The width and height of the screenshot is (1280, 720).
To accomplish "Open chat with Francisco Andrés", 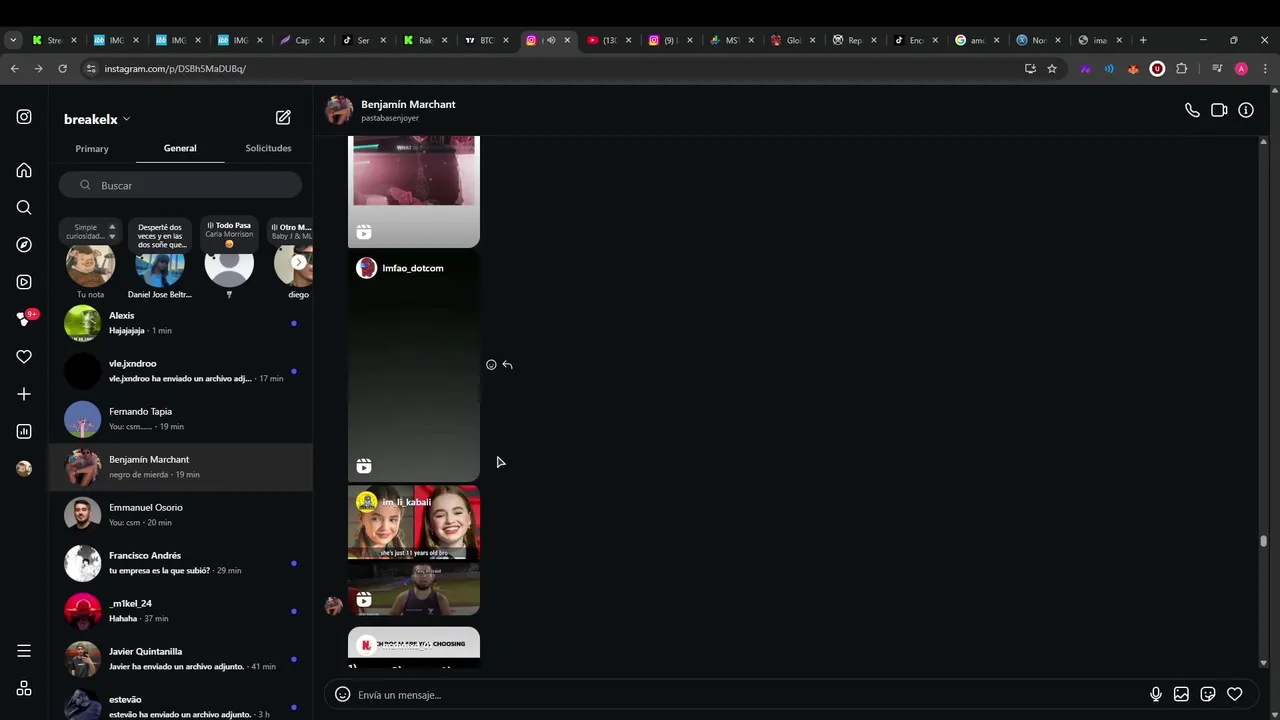I will pos(180,563).
